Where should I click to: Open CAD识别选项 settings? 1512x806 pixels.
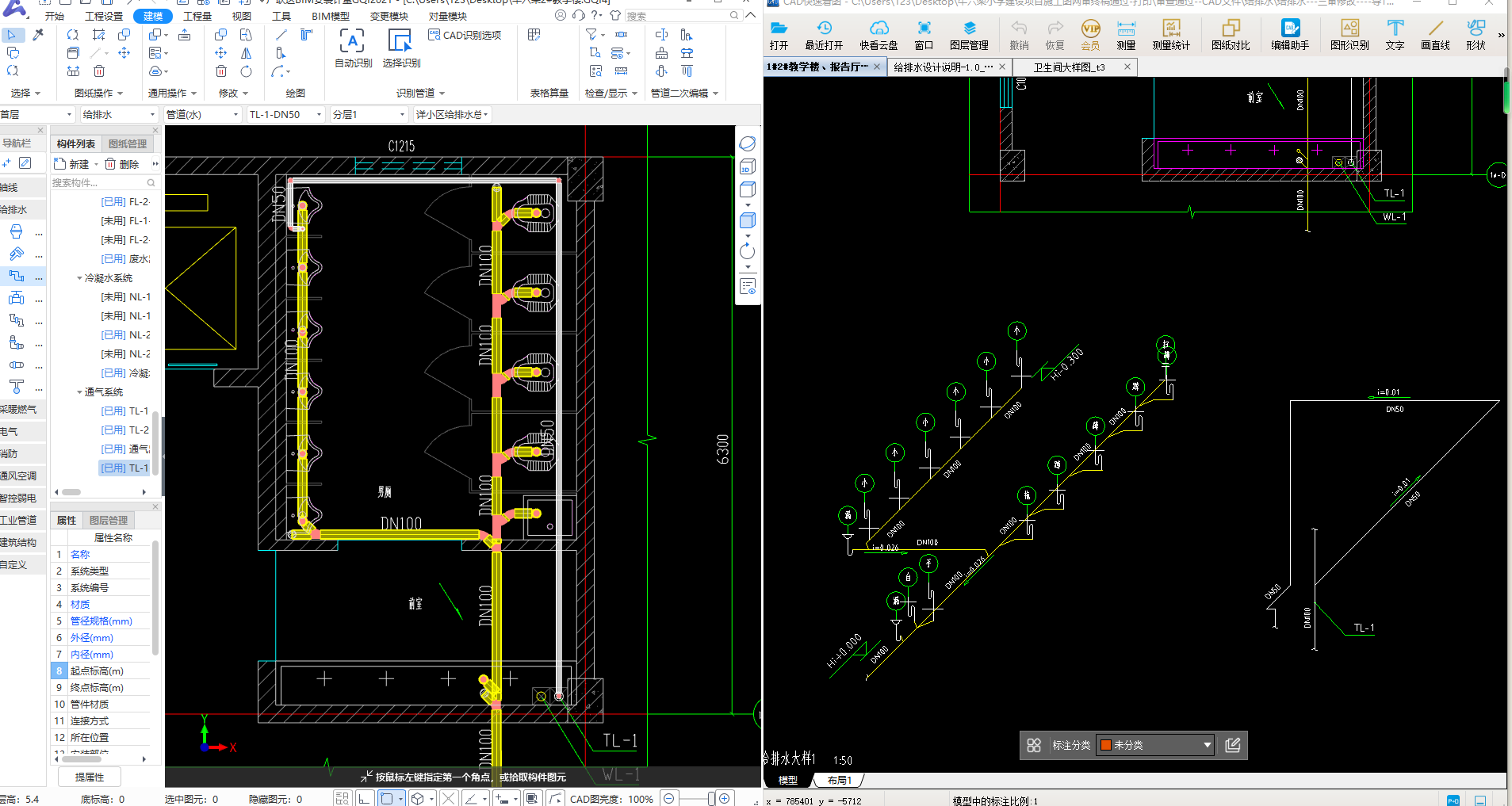tap(465, 35)
